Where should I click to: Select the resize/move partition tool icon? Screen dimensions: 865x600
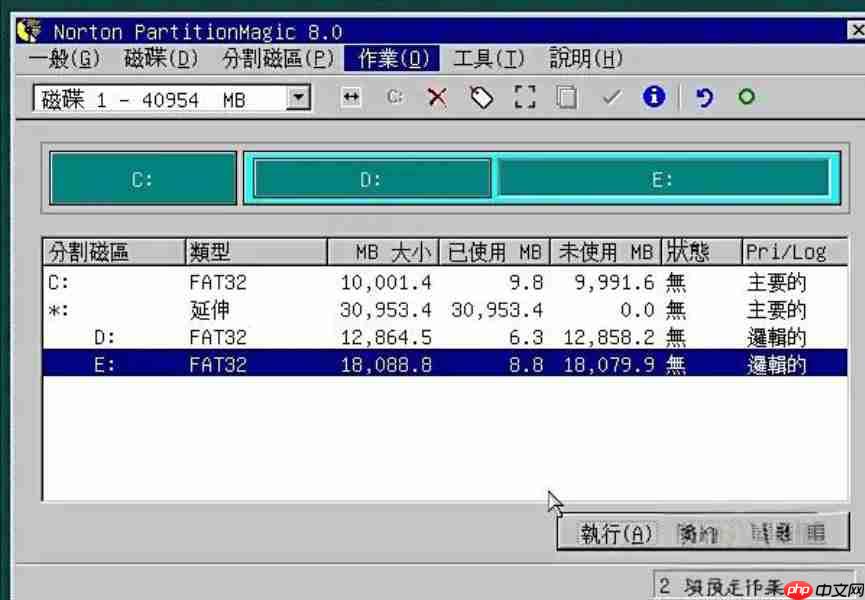[x=351, y=97]
